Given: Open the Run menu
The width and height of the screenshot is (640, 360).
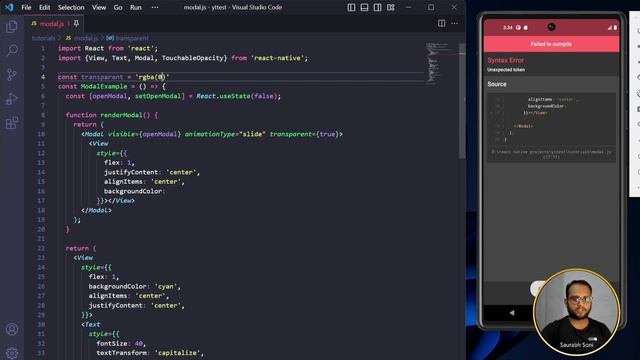Looking at the screenshot, I should click(136, 7).
